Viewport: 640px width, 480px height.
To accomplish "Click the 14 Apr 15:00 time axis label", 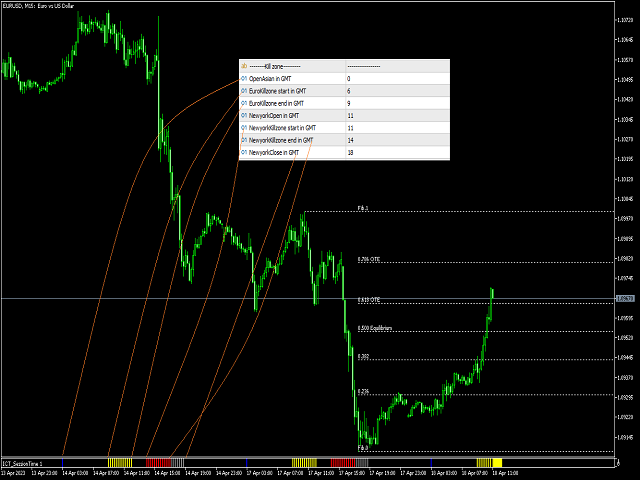I will pyautogui.click(x=167, y=473).
